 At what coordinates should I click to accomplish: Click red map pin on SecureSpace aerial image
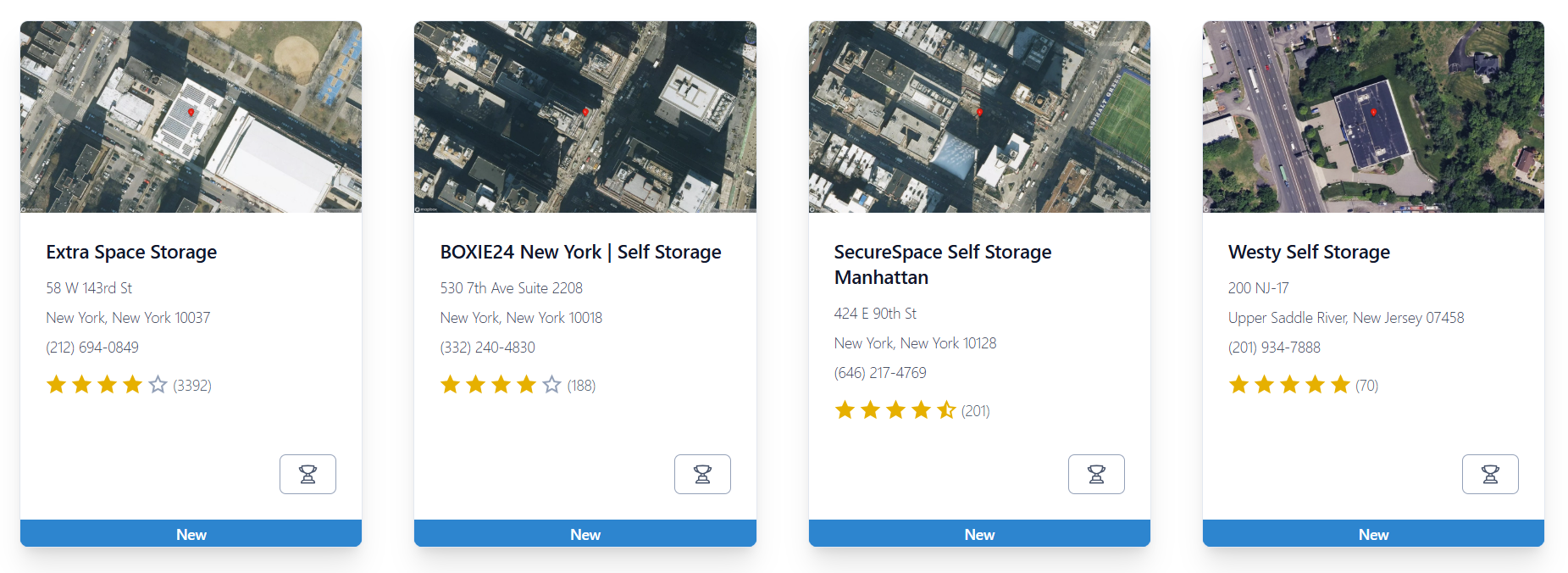coord(979,112)
